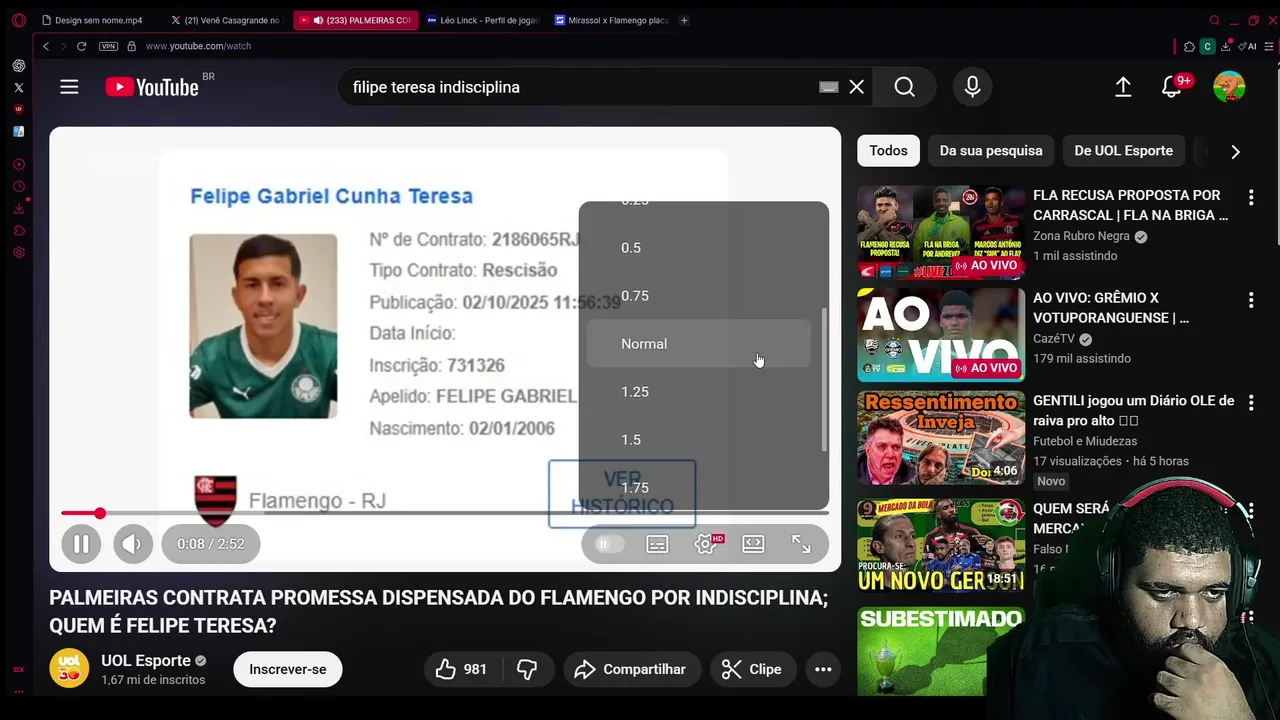Switch to the Design sem nome.mp4 tab

(x=98, y=20)
